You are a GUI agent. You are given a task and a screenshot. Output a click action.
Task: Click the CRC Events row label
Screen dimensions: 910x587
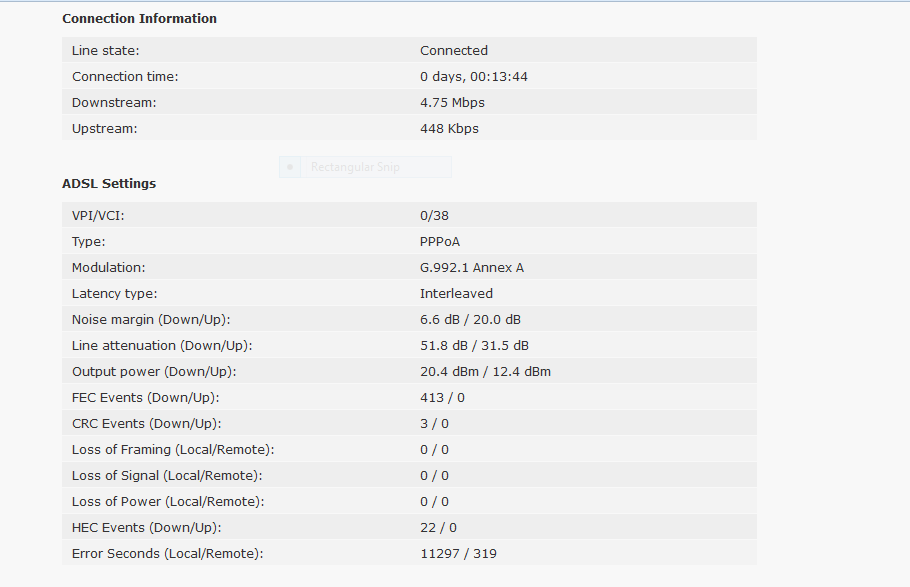pyautogui.click(x=147, y=424)
